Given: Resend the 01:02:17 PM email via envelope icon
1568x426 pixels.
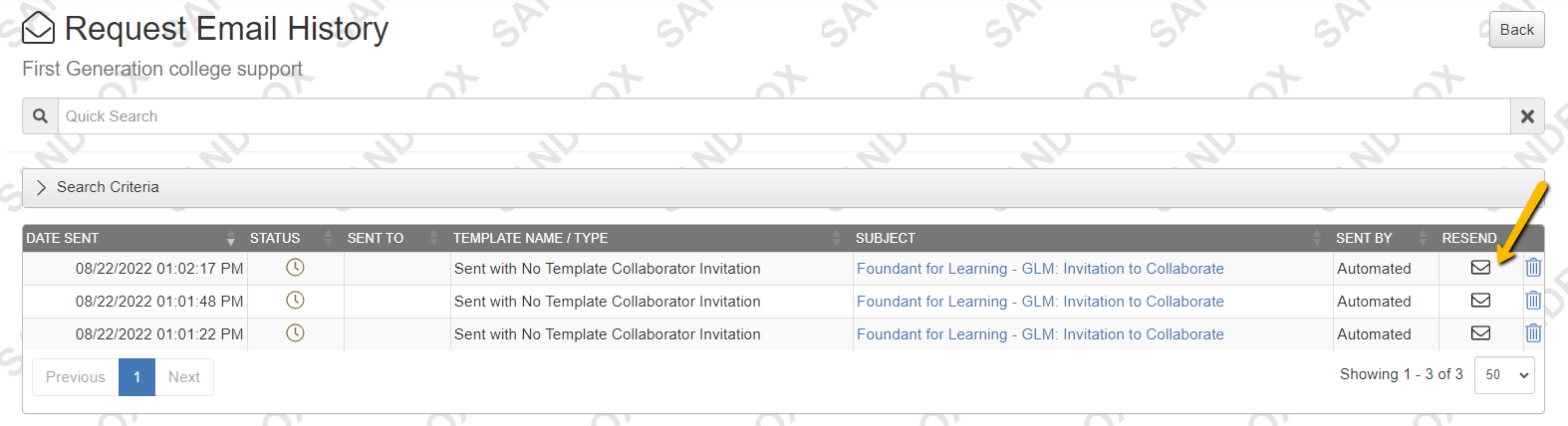Looking at the screenshot, I should pyautogui.click(x=1480, y=268).
